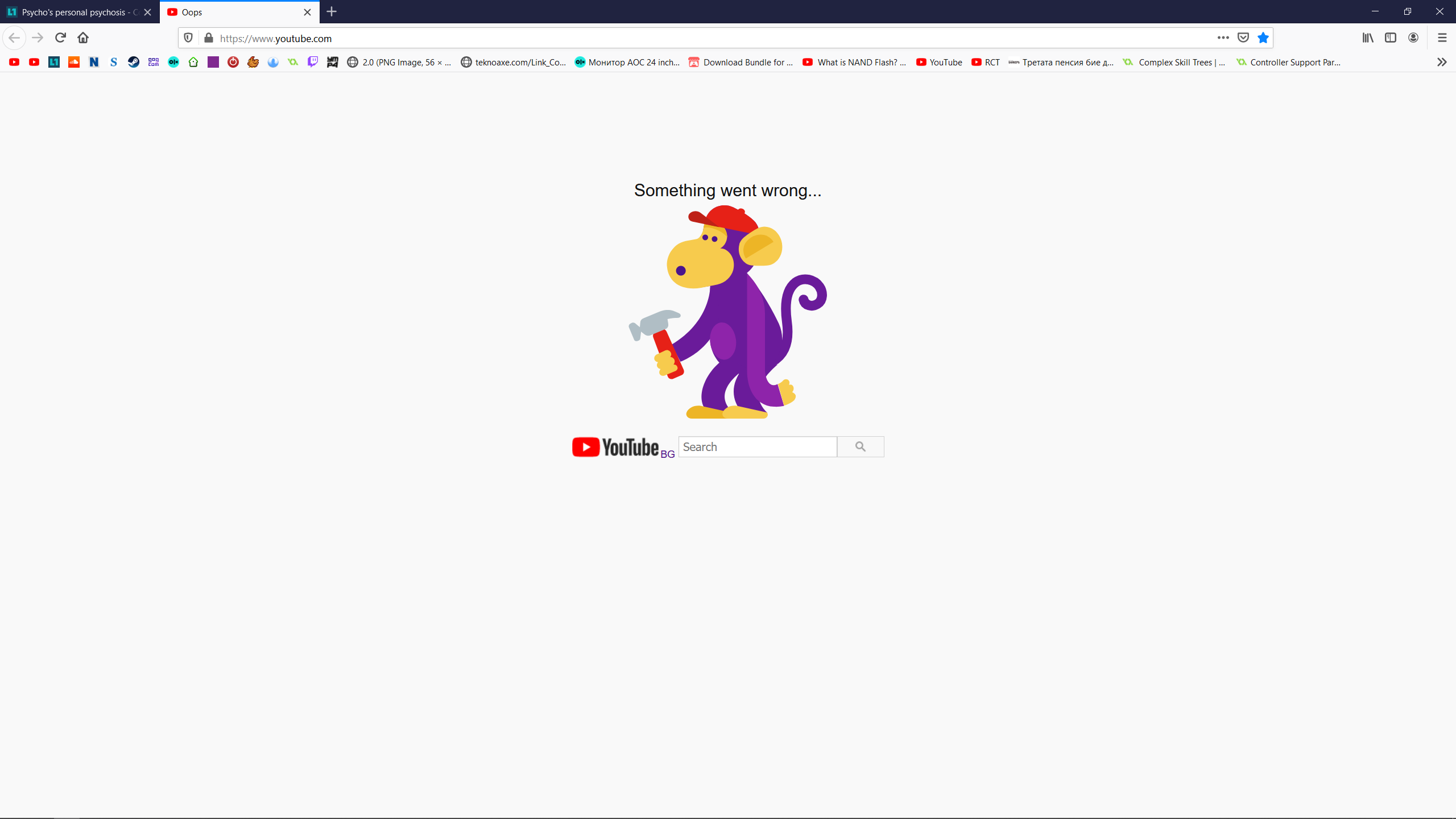This screenshot has height=819, width=1456.
Task: Open the page actions three-dot menu
Action: pos(1223,38)
